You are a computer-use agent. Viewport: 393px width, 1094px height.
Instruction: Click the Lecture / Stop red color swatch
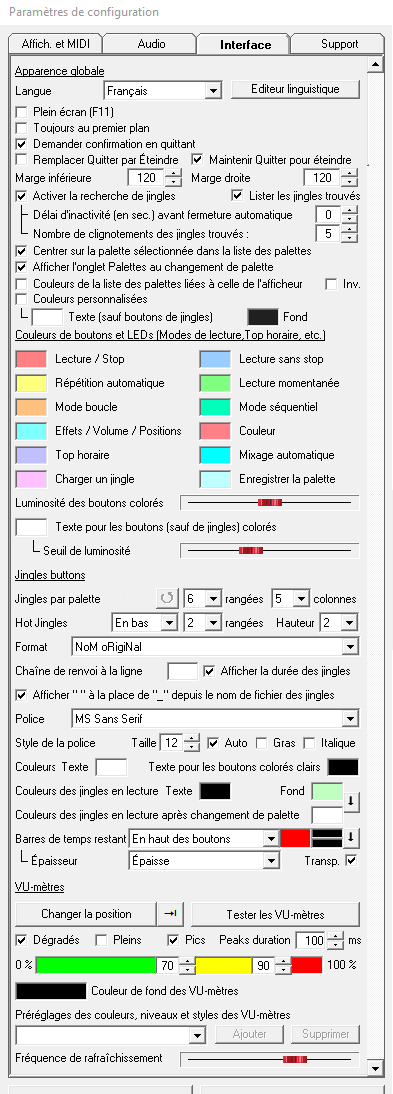[x=31, y=359]
